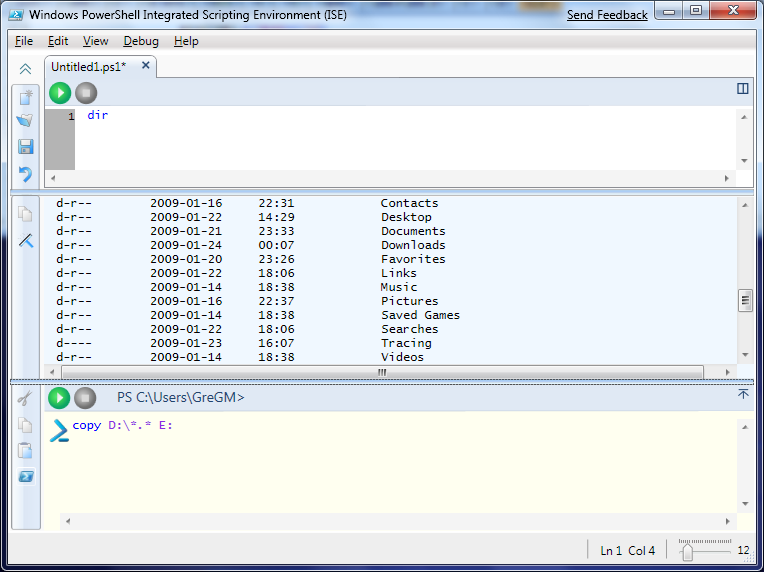Launch PowerShell console icon in command sidebar
Screen dimensions: 764x572
pyautogui.click(x=26, y=476)
